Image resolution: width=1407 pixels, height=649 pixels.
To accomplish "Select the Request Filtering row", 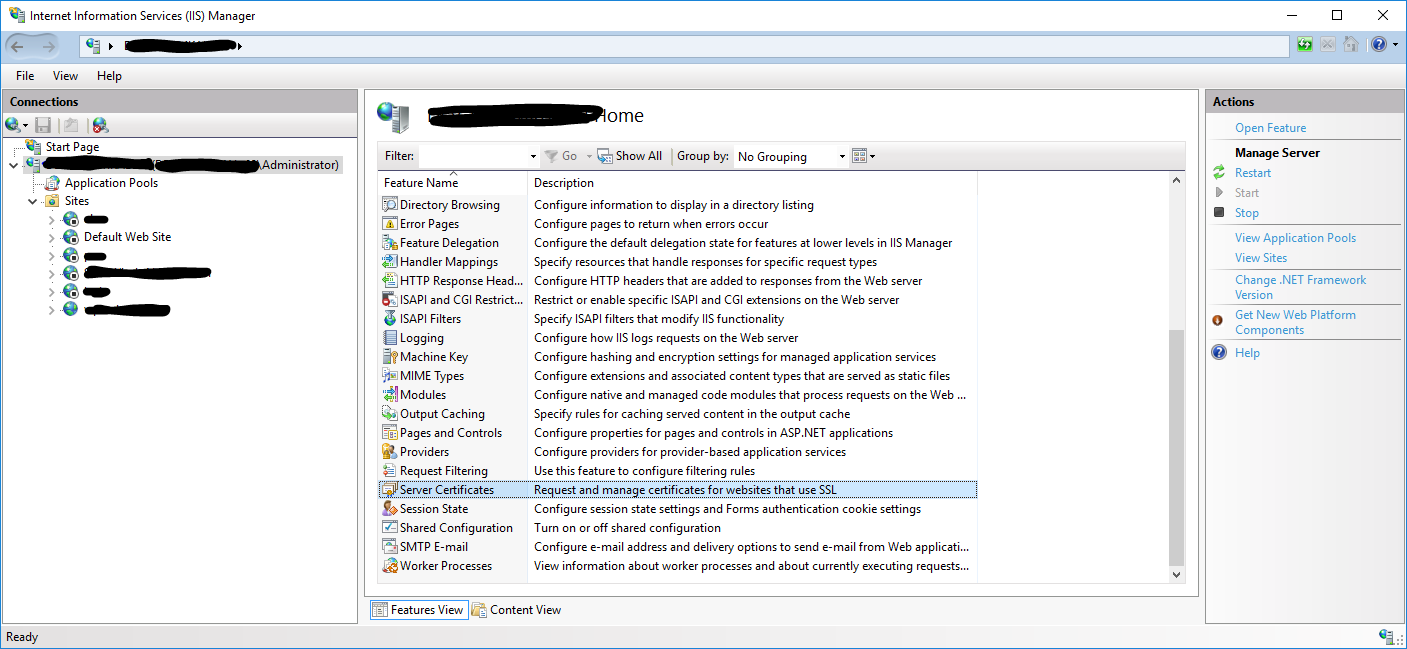I will click(678, 471).
